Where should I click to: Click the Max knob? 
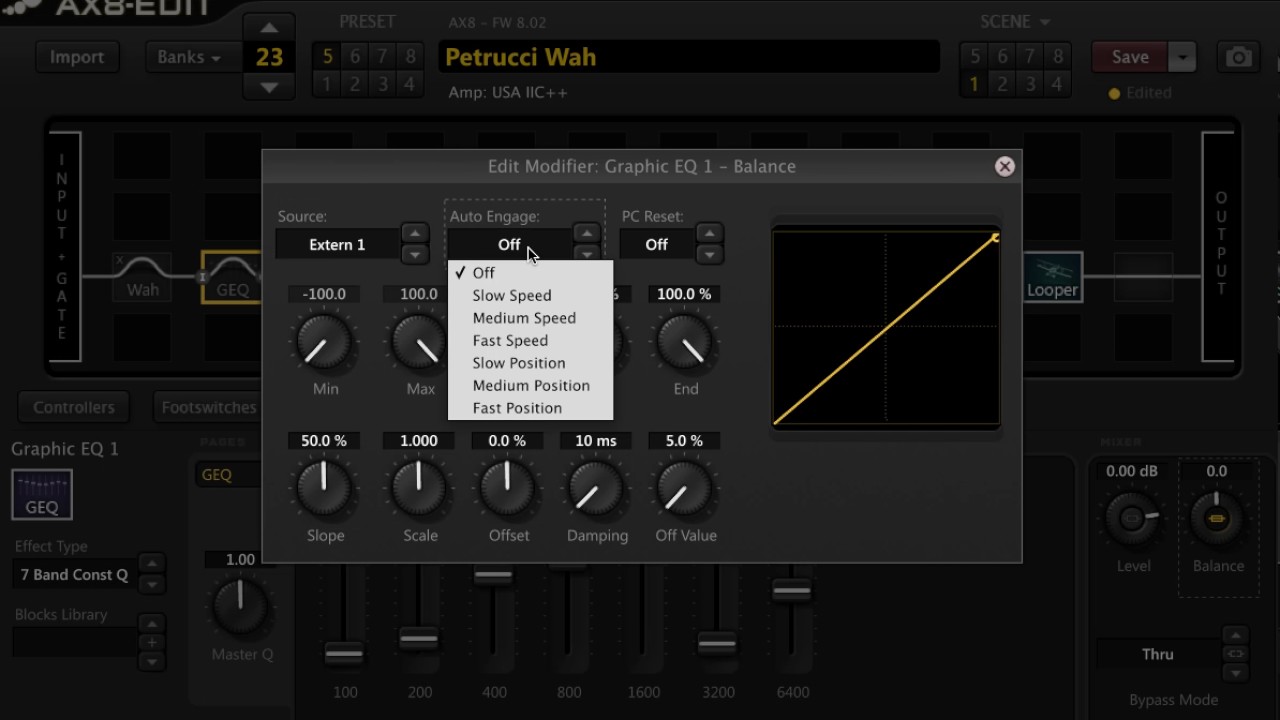point(419,342)
